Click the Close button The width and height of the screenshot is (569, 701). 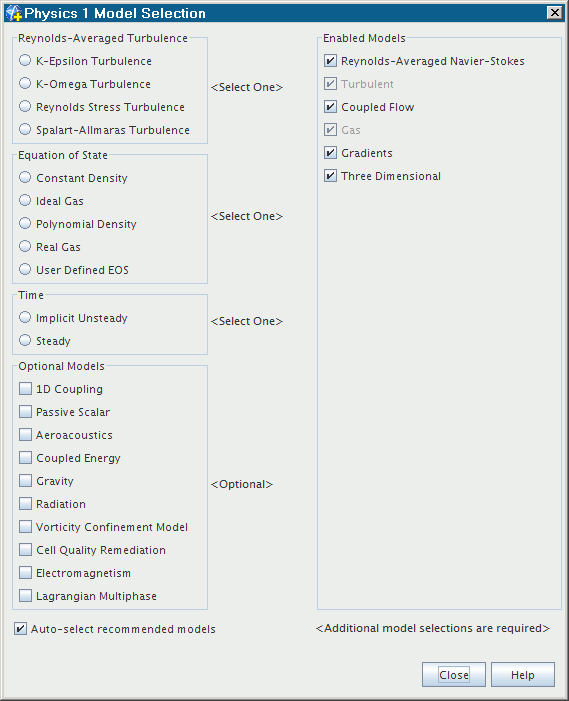pos(454,675)
